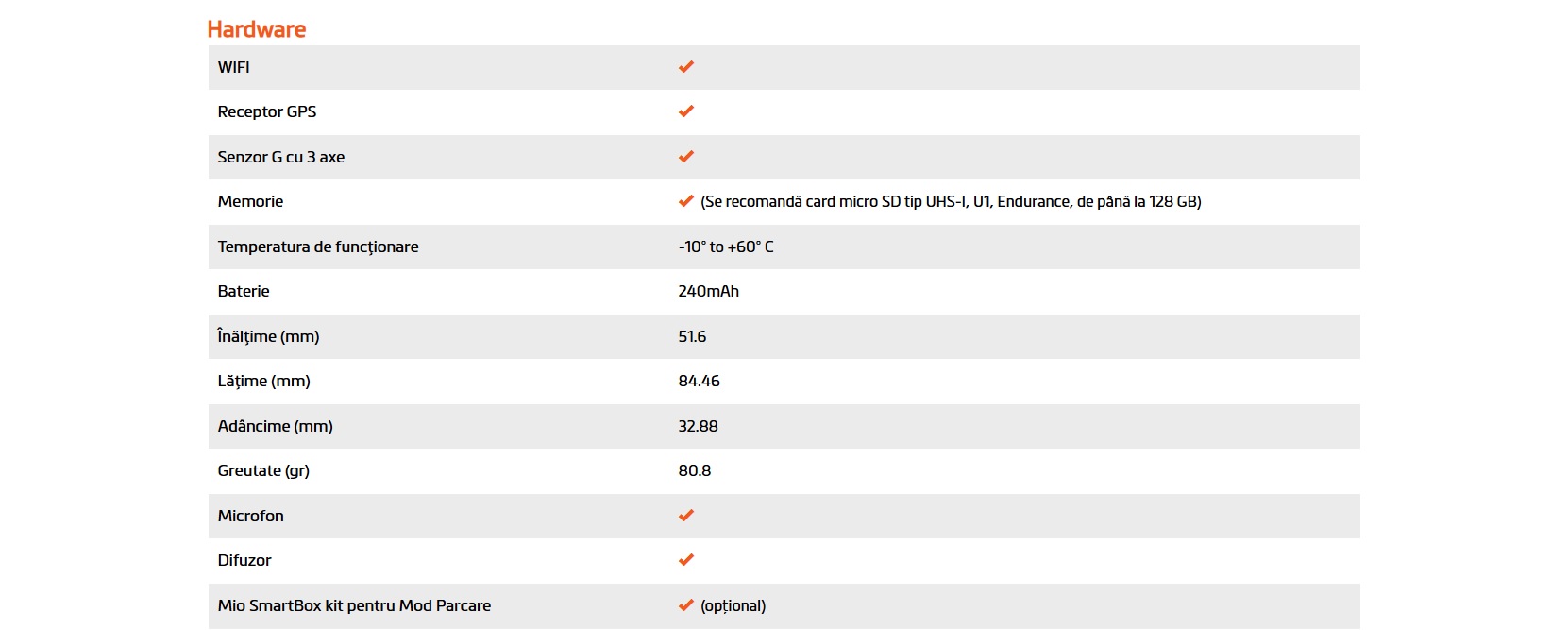Click the Memorie row checkmark icon
Viewport: 1568px width, 630px height.
point(686,201)
